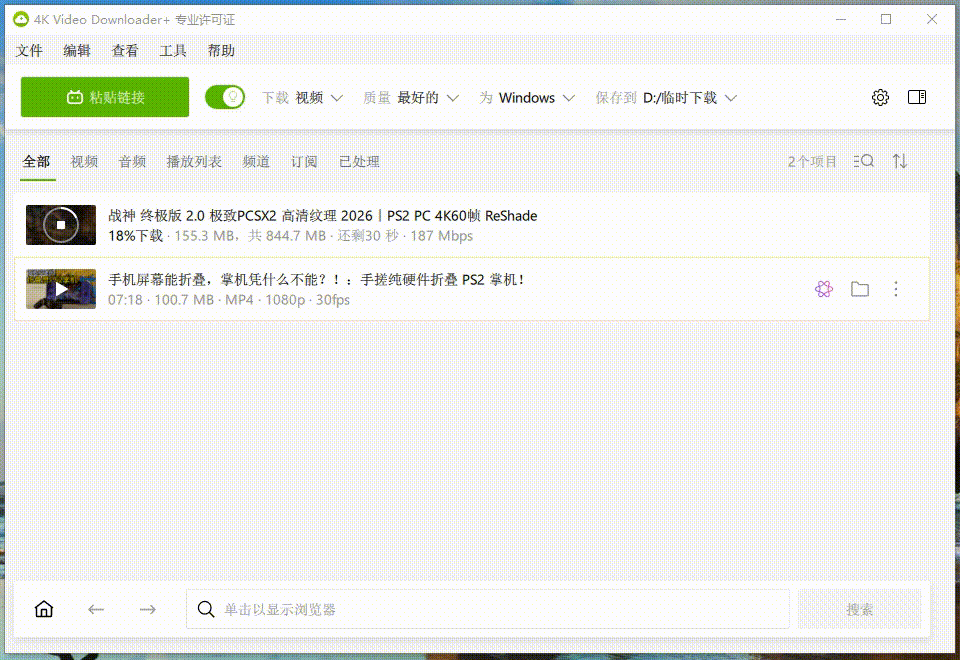Screen dimensions: 960x660
Task: Click the green Paste Link (粘贴链接) button
Action: (105, 97)
